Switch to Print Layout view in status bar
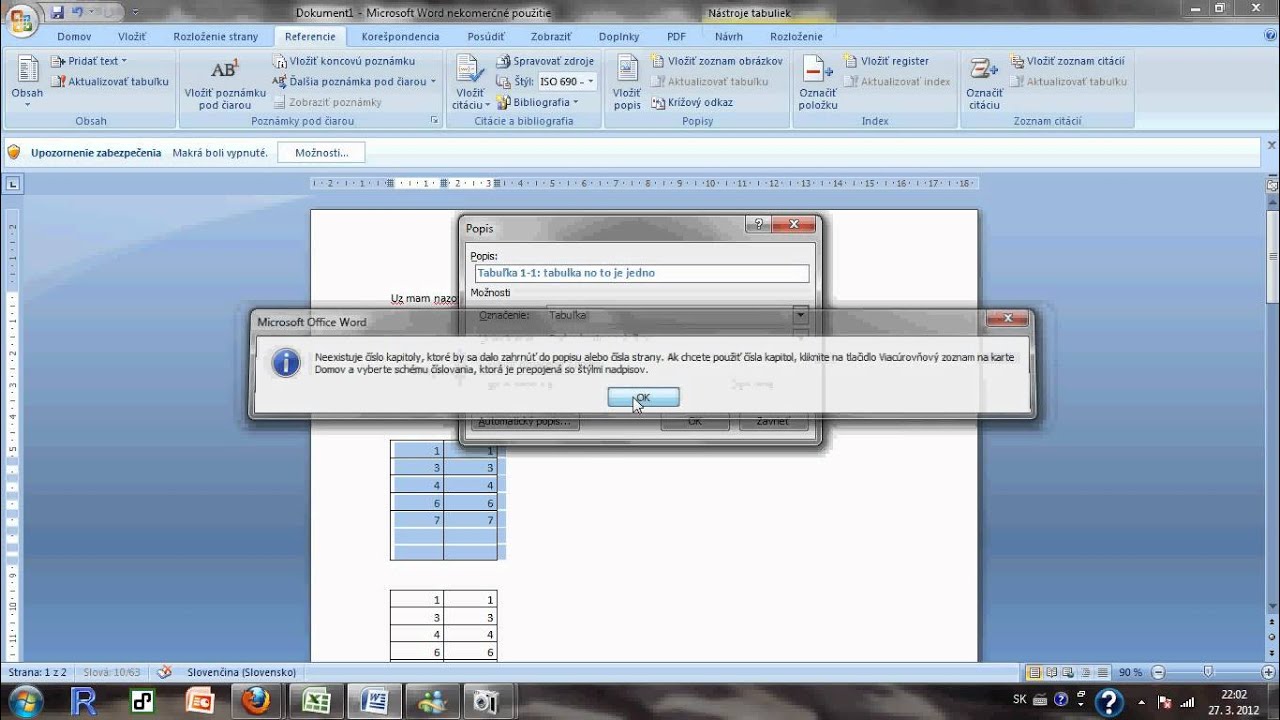 coord(1035,672)
